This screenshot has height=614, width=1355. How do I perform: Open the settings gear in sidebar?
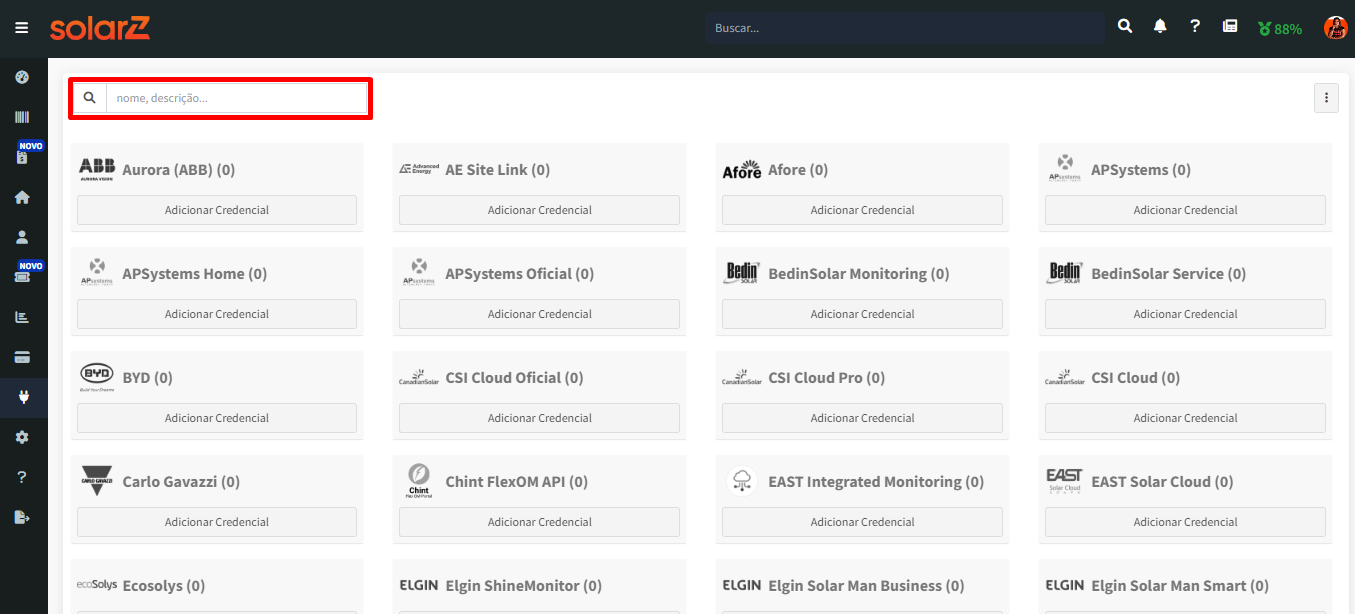[22, 437]
